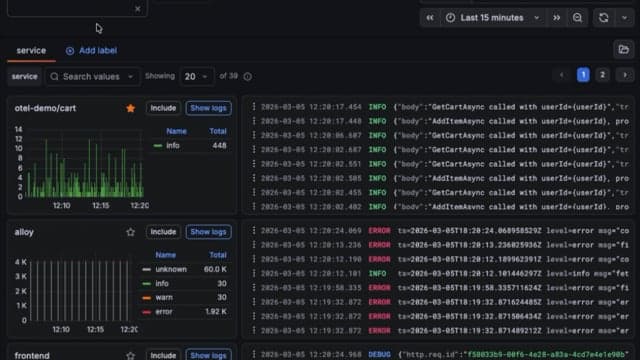Click the otel-demo/cart service name

click(x=45, y=109)
